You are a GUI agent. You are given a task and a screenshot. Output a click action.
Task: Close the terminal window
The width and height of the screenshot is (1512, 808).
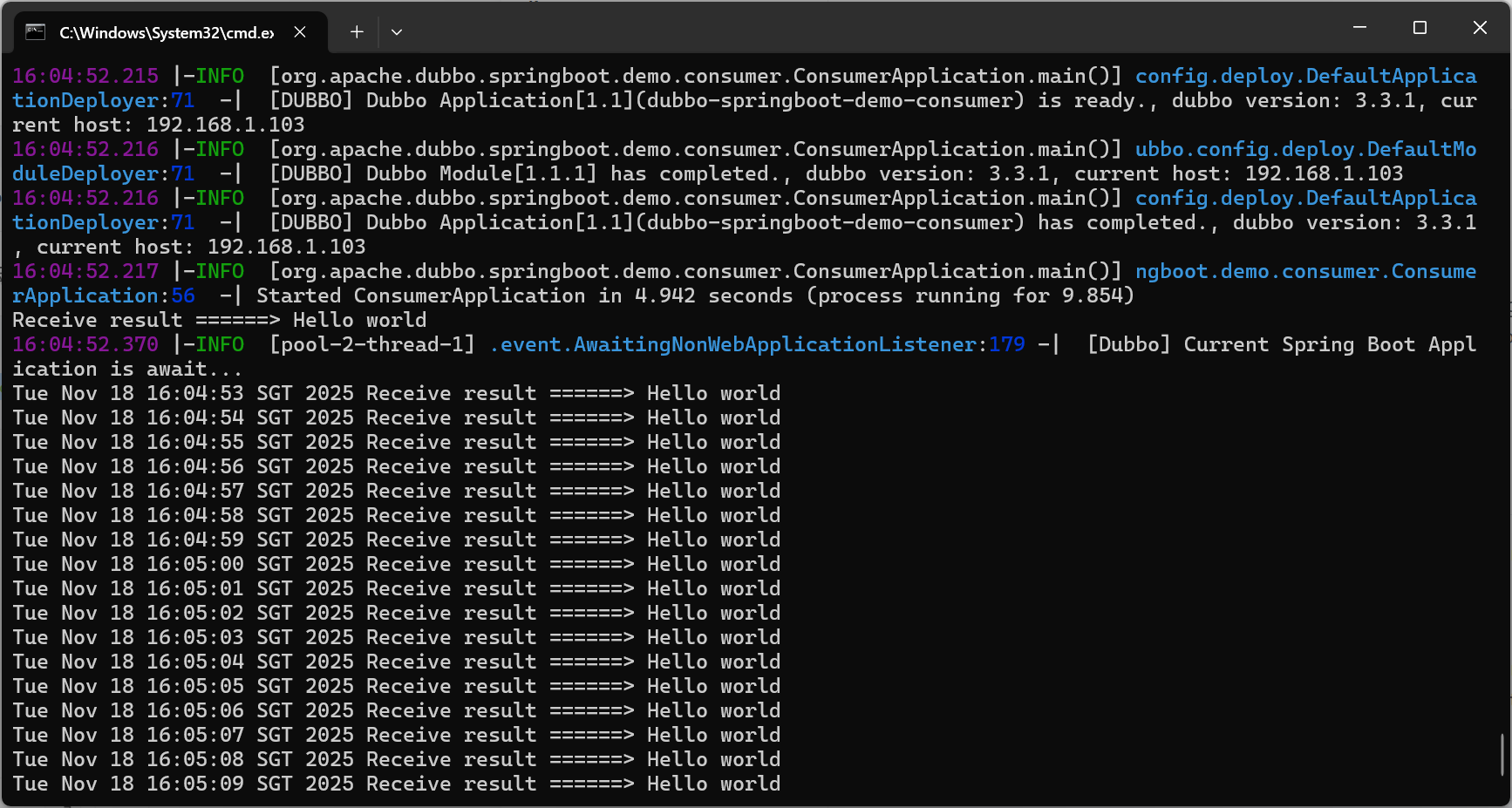[1480, 28]
